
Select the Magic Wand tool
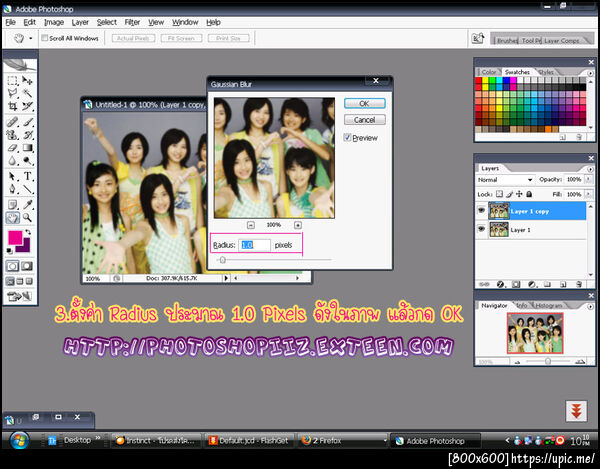27,93
